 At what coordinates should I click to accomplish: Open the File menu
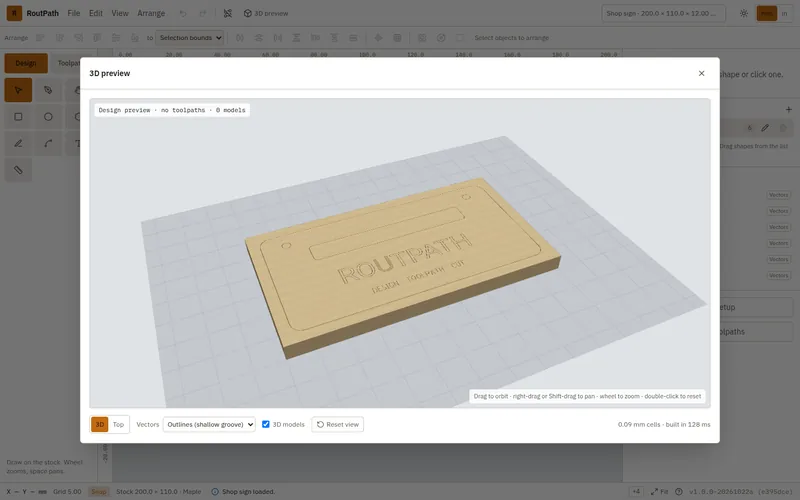coord(74,13)
